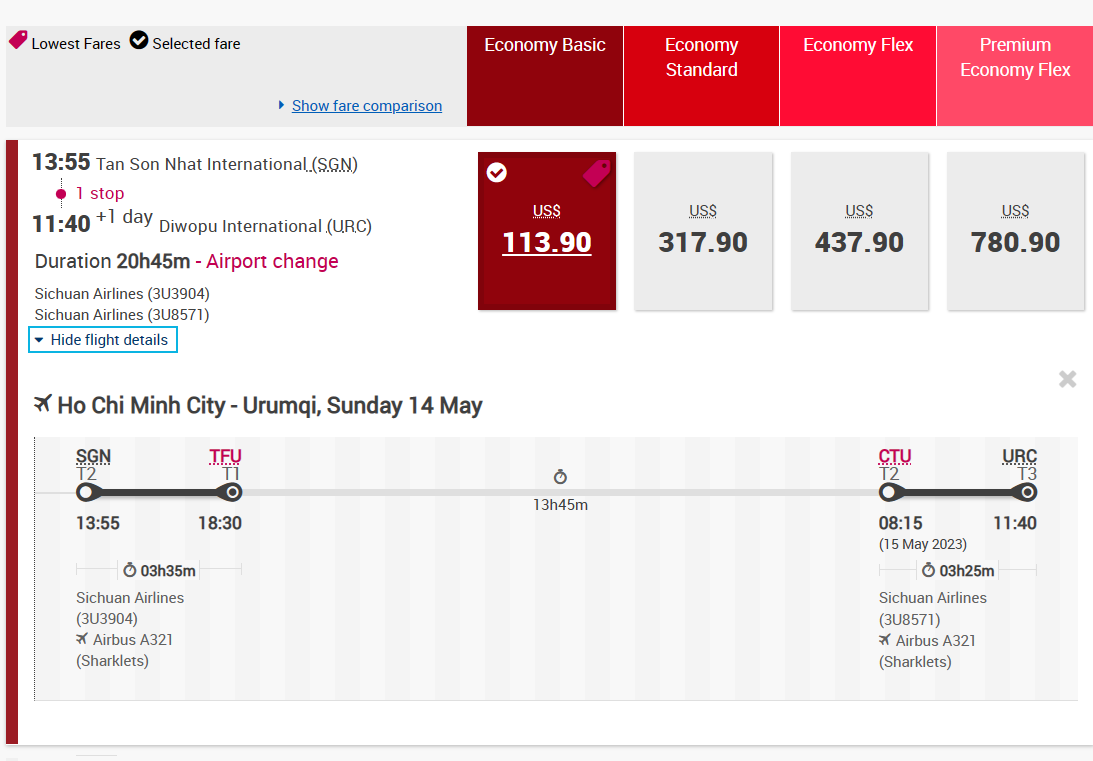Click the plane icon by the second Airbus A321
This screenshot has width=1093, height=761.
pyautogui.click(x=885, y=640)
